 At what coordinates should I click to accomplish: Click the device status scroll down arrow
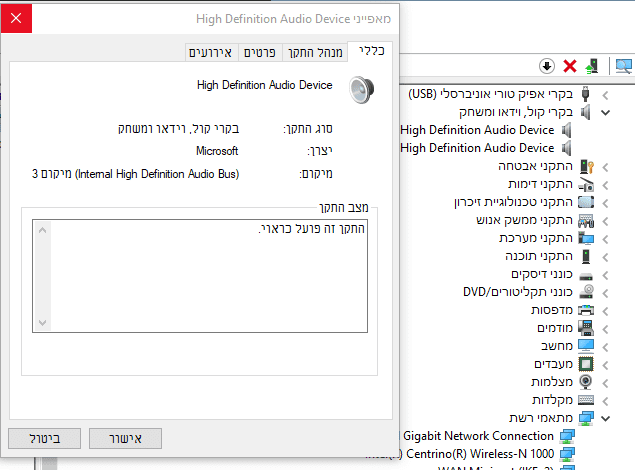coord(43,323)
